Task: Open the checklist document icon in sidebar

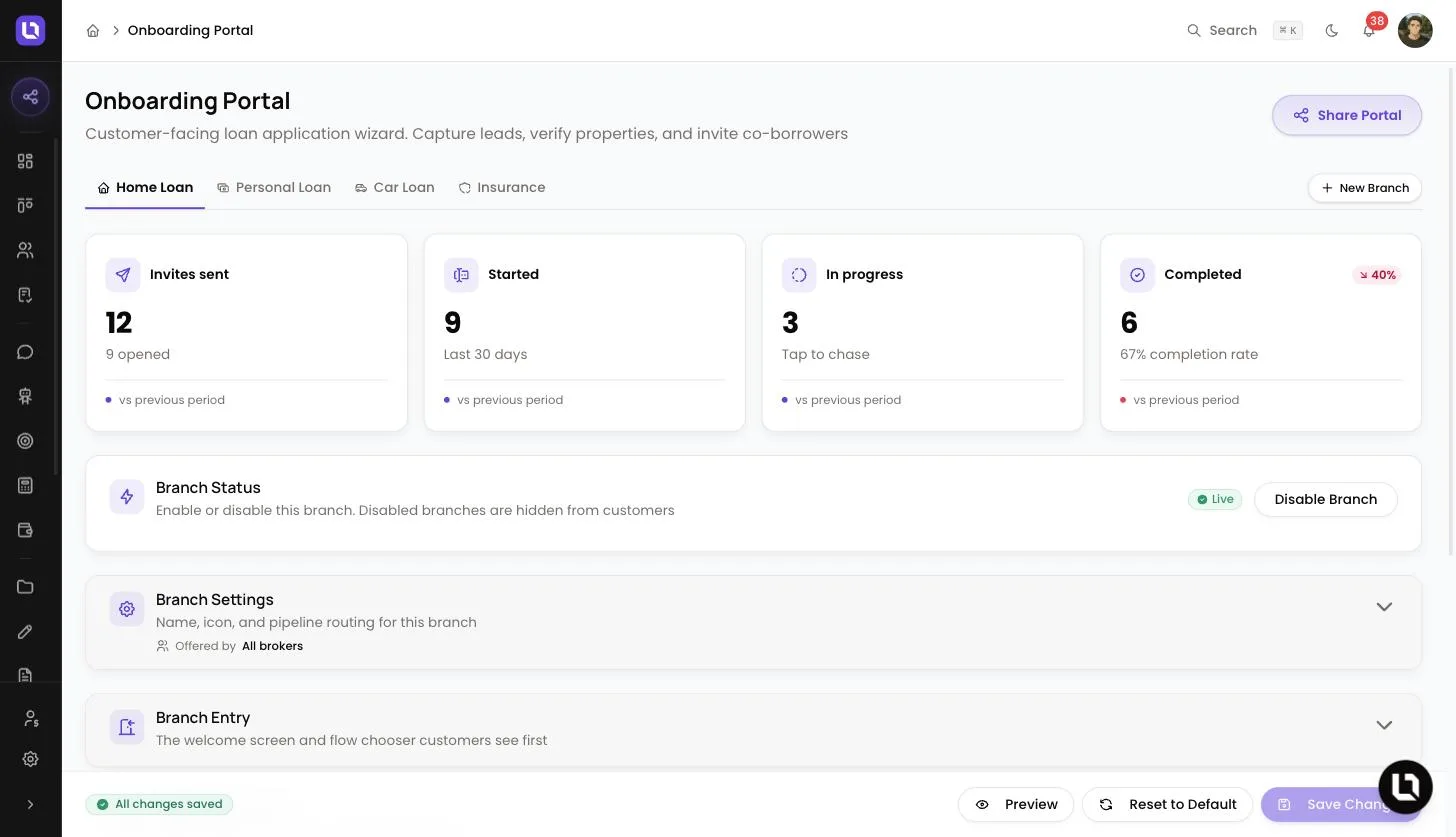Action: pyautogui.click(x=25, y=295)
